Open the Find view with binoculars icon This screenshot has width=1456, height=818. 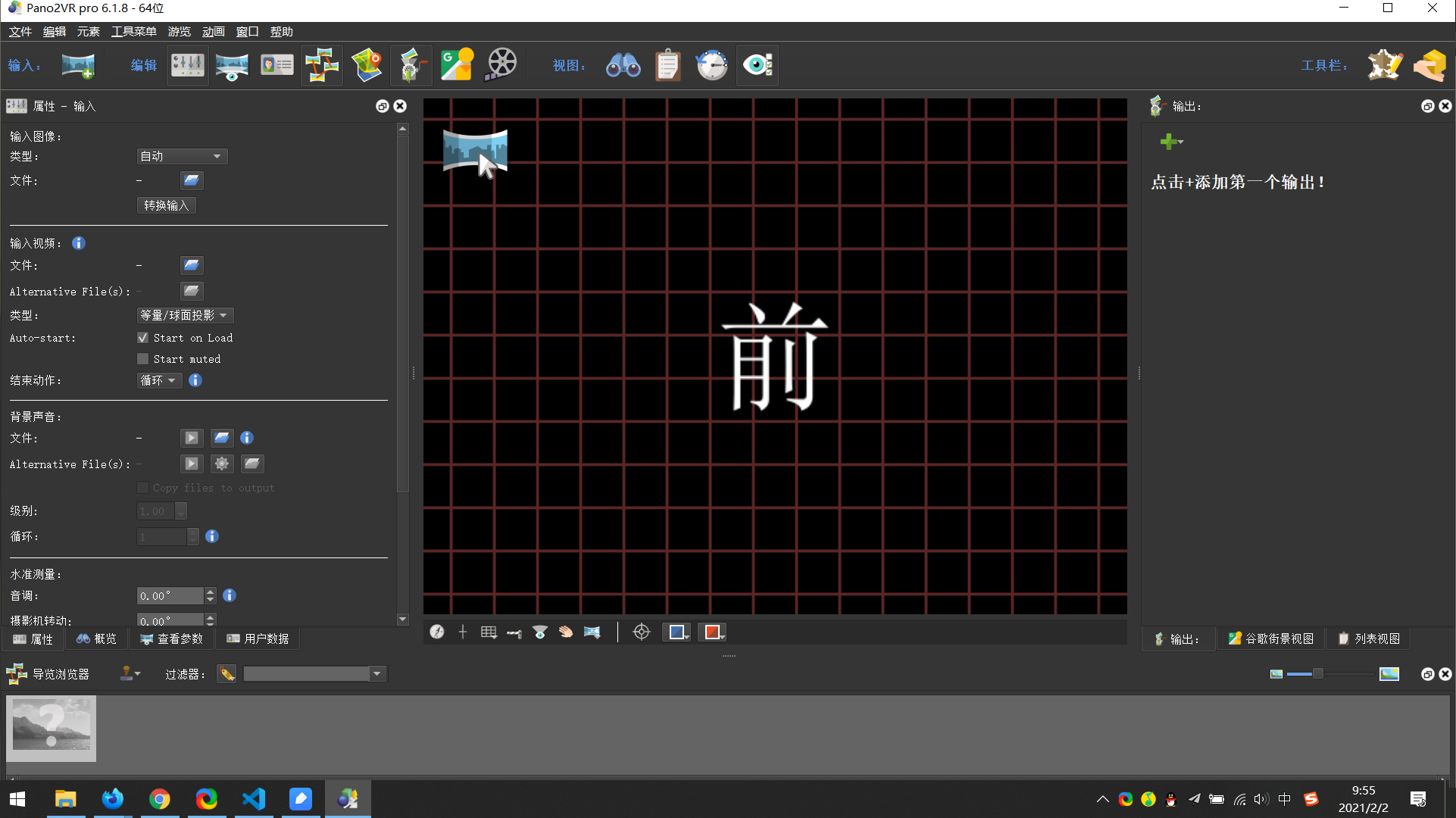[x=623, y=65]
